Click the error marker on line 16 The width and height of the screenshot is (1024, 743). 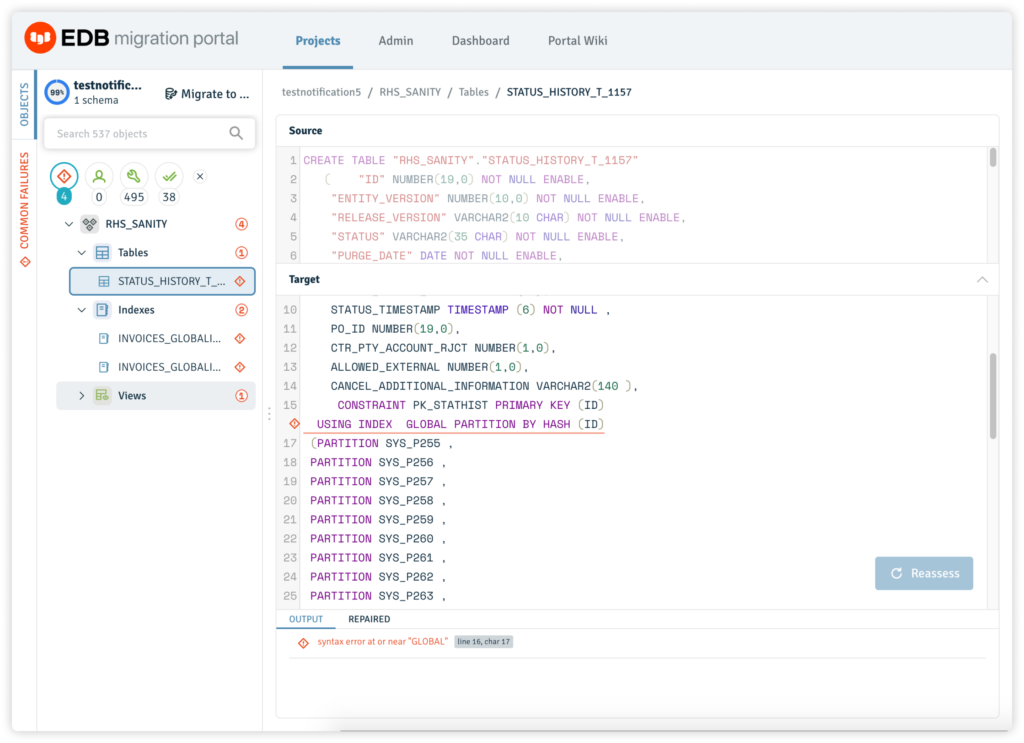click(295, 424)
